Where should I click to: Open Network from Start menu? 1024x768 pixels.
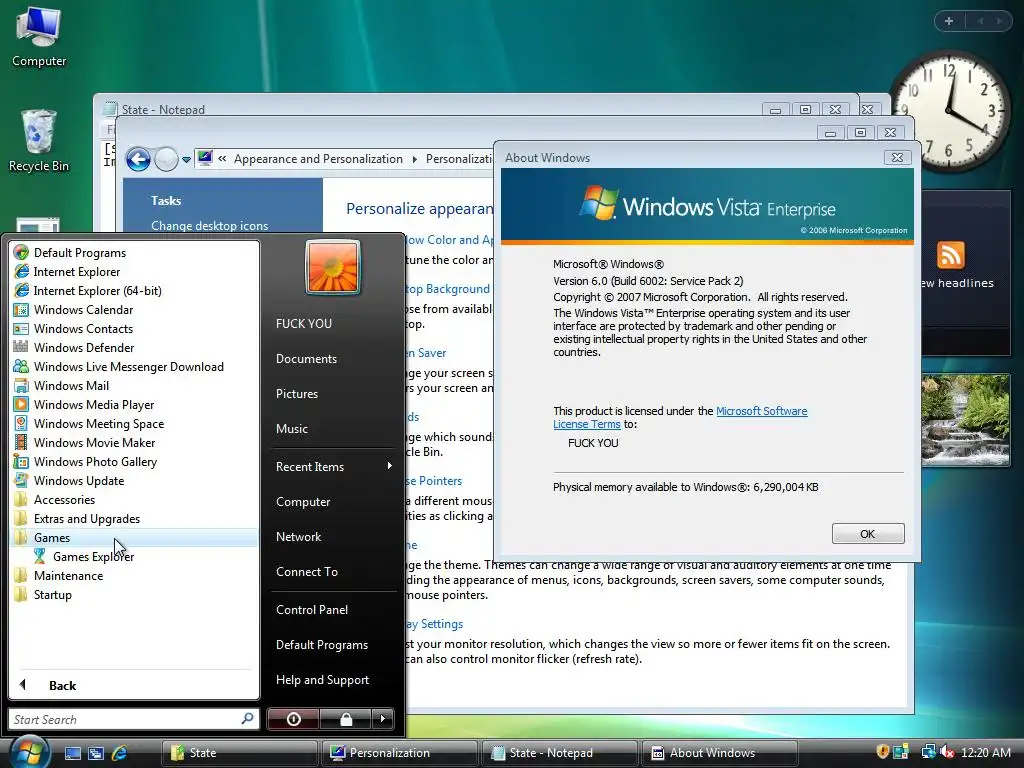(x=298, y=537)
